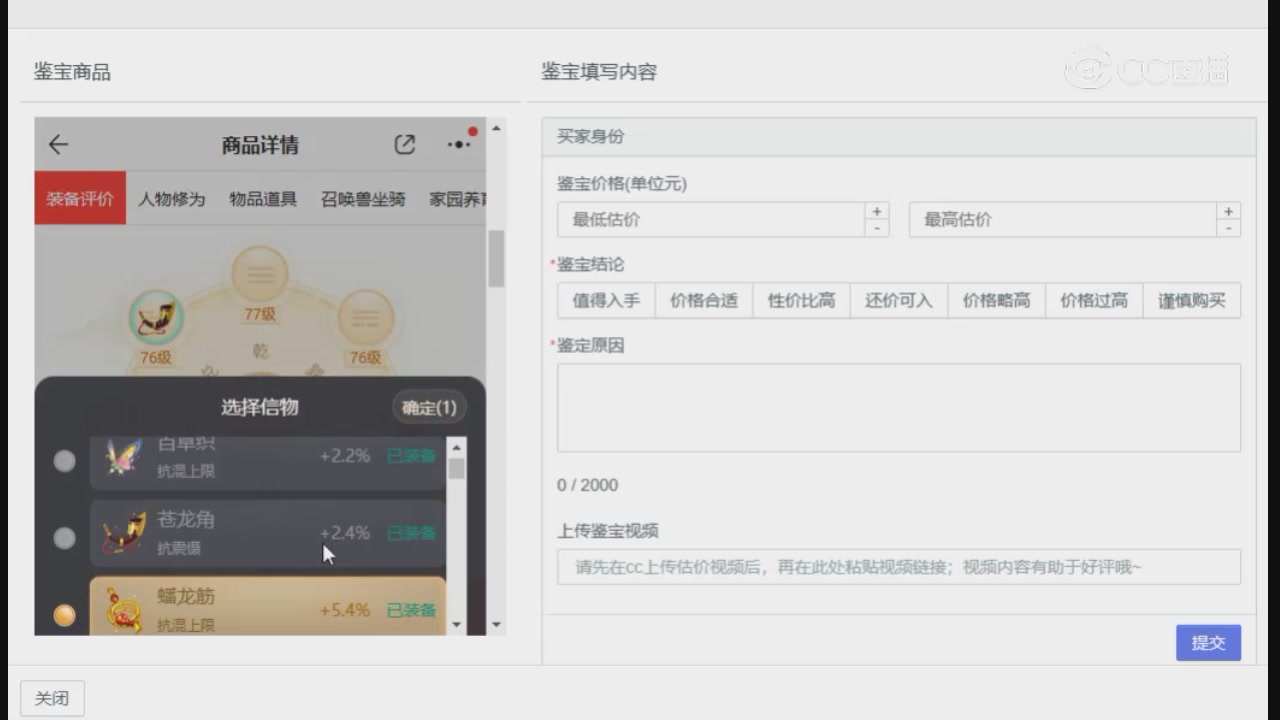Click the product panel scrollbar thumb
Screen dimensions: 1280x720
(x=496, y=259)
